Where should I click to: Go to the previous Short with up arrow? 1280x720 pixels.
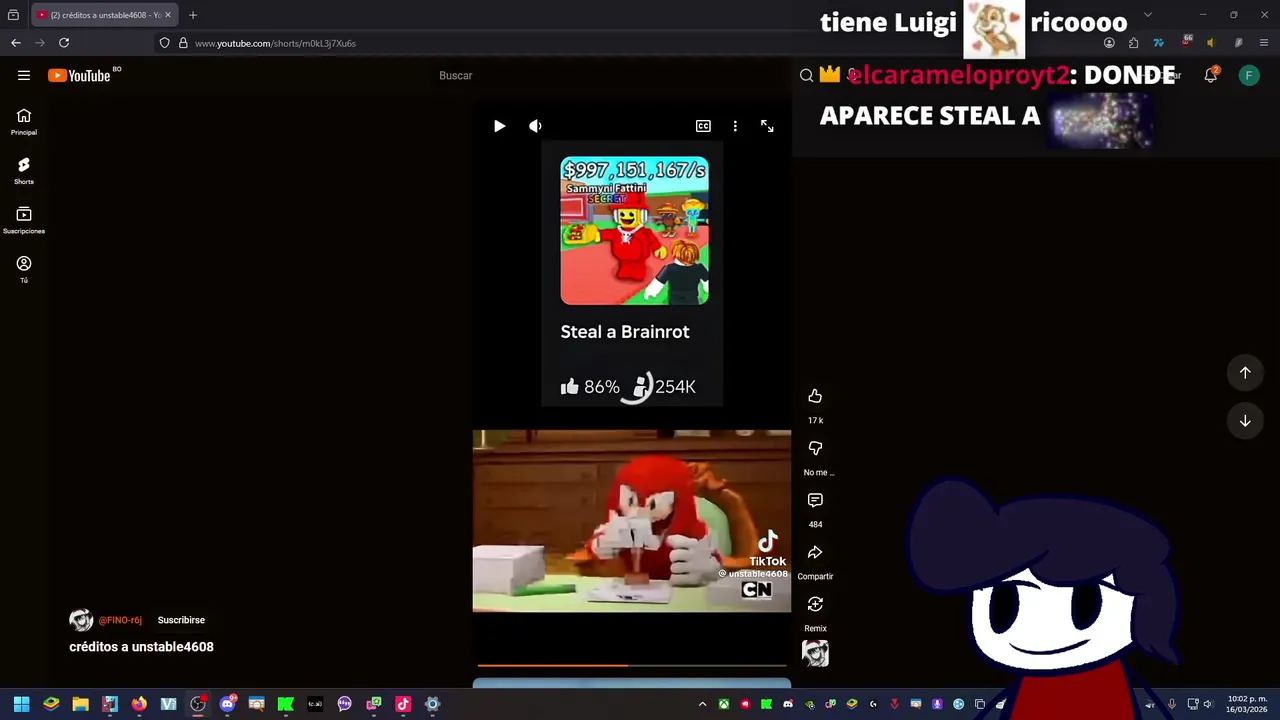(x=1245, y=373)
